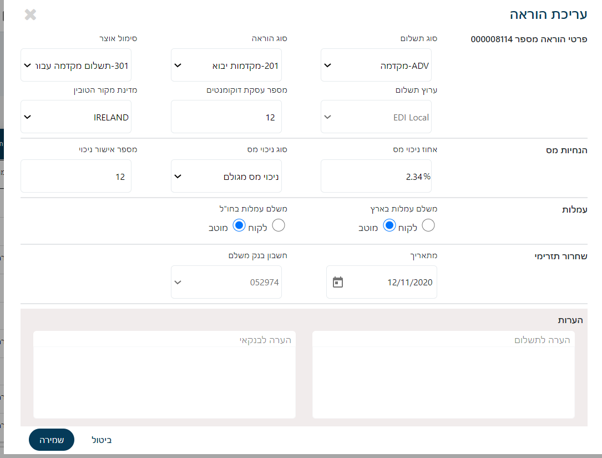Click the מספר עסקת דוקומנטים field
The image size is (602, 458).
(226, 117)
